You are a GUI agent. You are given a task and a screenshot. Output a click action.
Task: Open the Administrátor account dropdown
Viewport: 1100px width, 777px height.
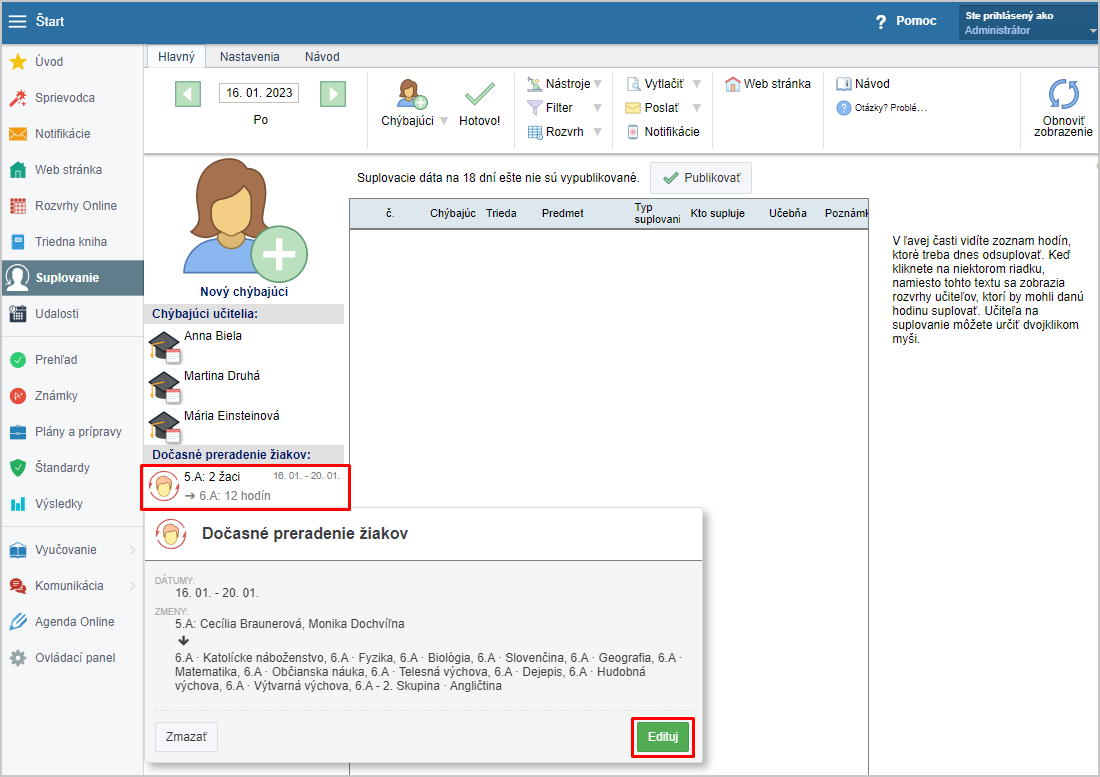point(1028,22)
